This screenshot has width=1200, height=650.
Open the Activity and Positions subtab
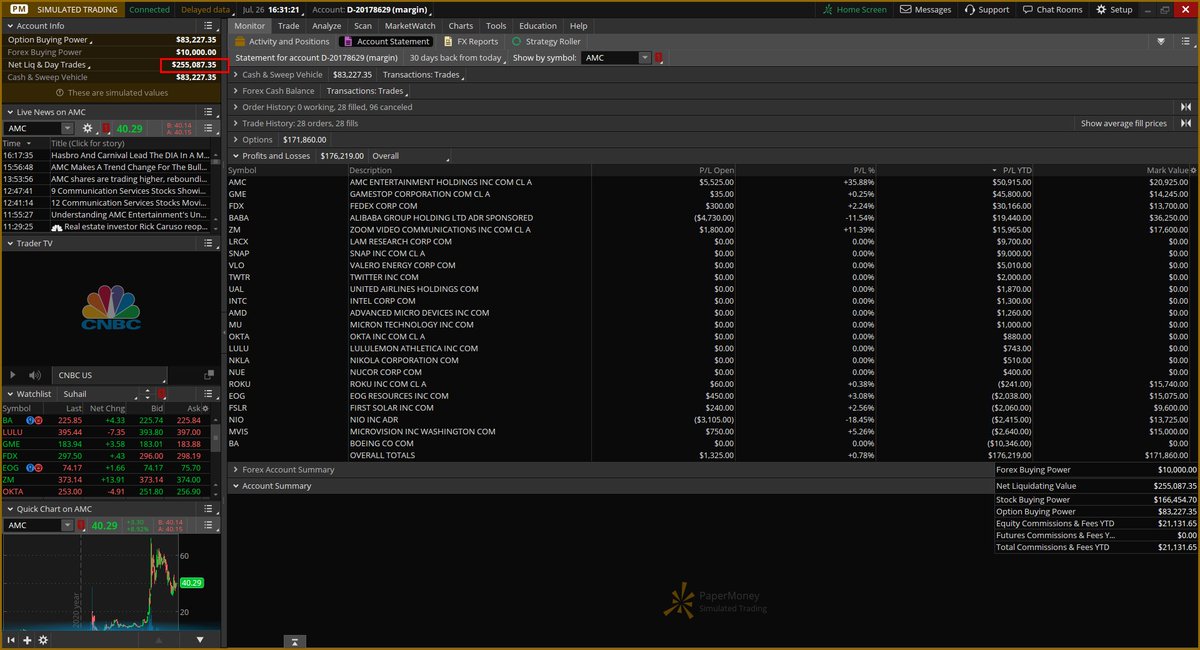tap(282, 42)
